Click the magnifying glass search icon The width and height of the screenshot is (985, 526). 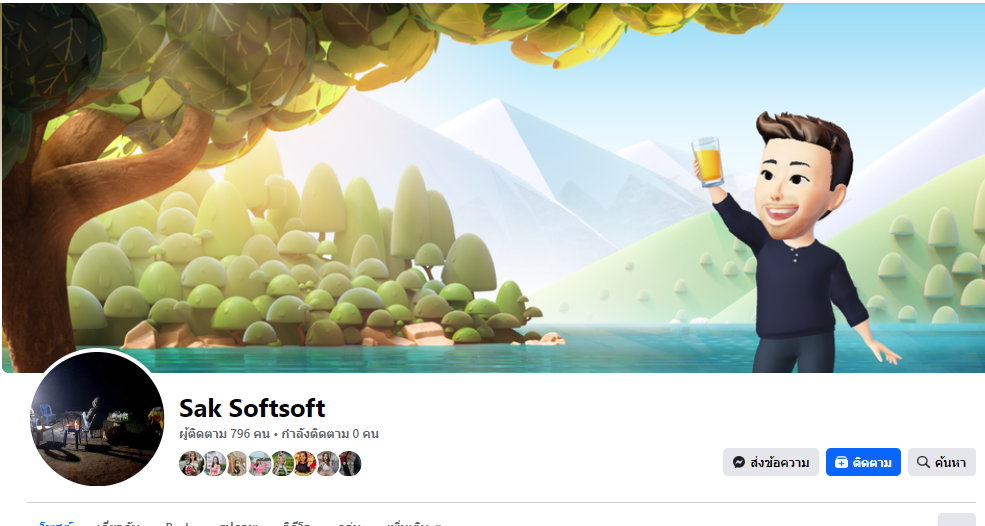coord(923,462)
